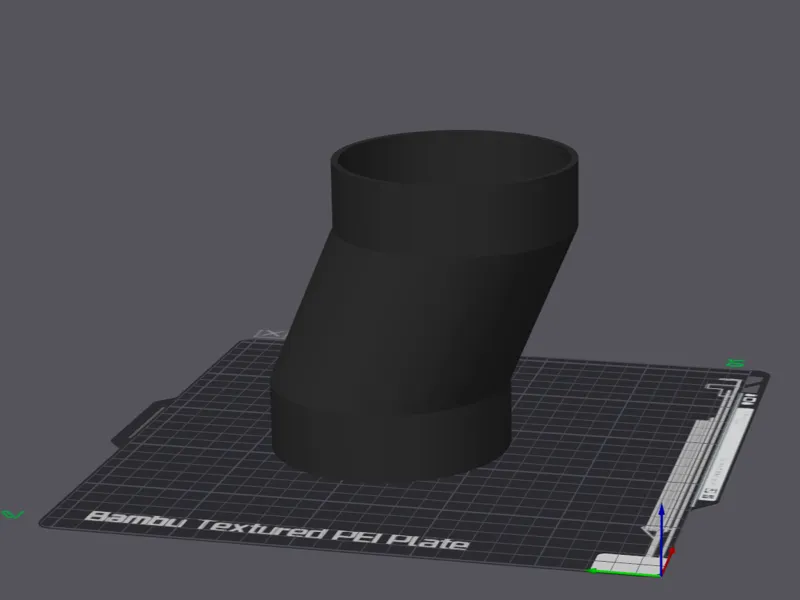Click inside the model's top opening
Image resolution: width=800 pixels, height=600 pixels.
(454, 158)
